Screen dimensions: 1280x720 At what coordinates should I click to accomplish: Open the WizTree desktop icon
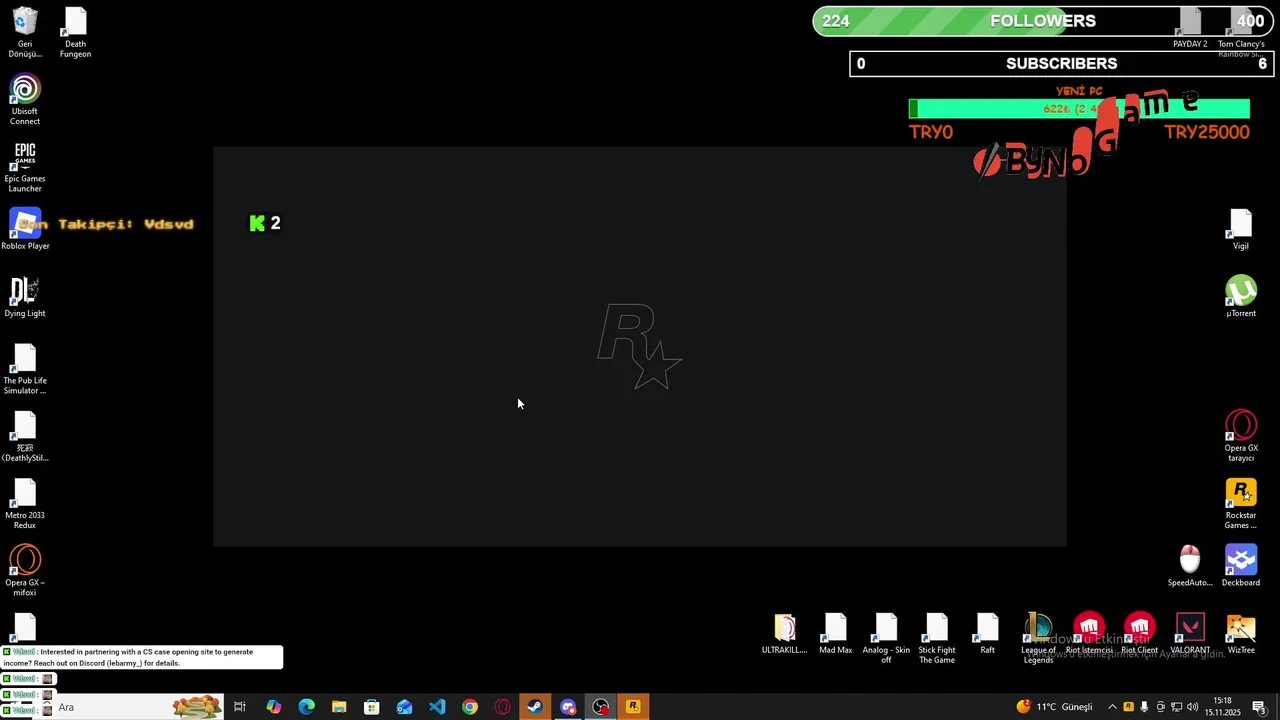pos(1241,634)
